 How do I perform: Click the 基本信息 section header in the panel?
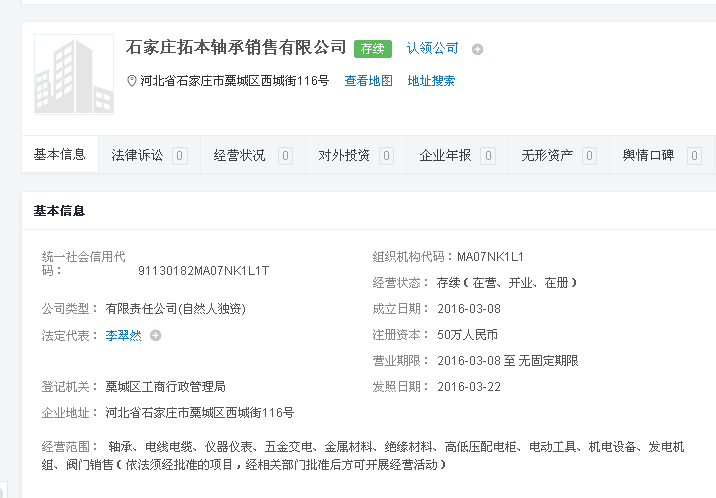[x=60, y=211]
